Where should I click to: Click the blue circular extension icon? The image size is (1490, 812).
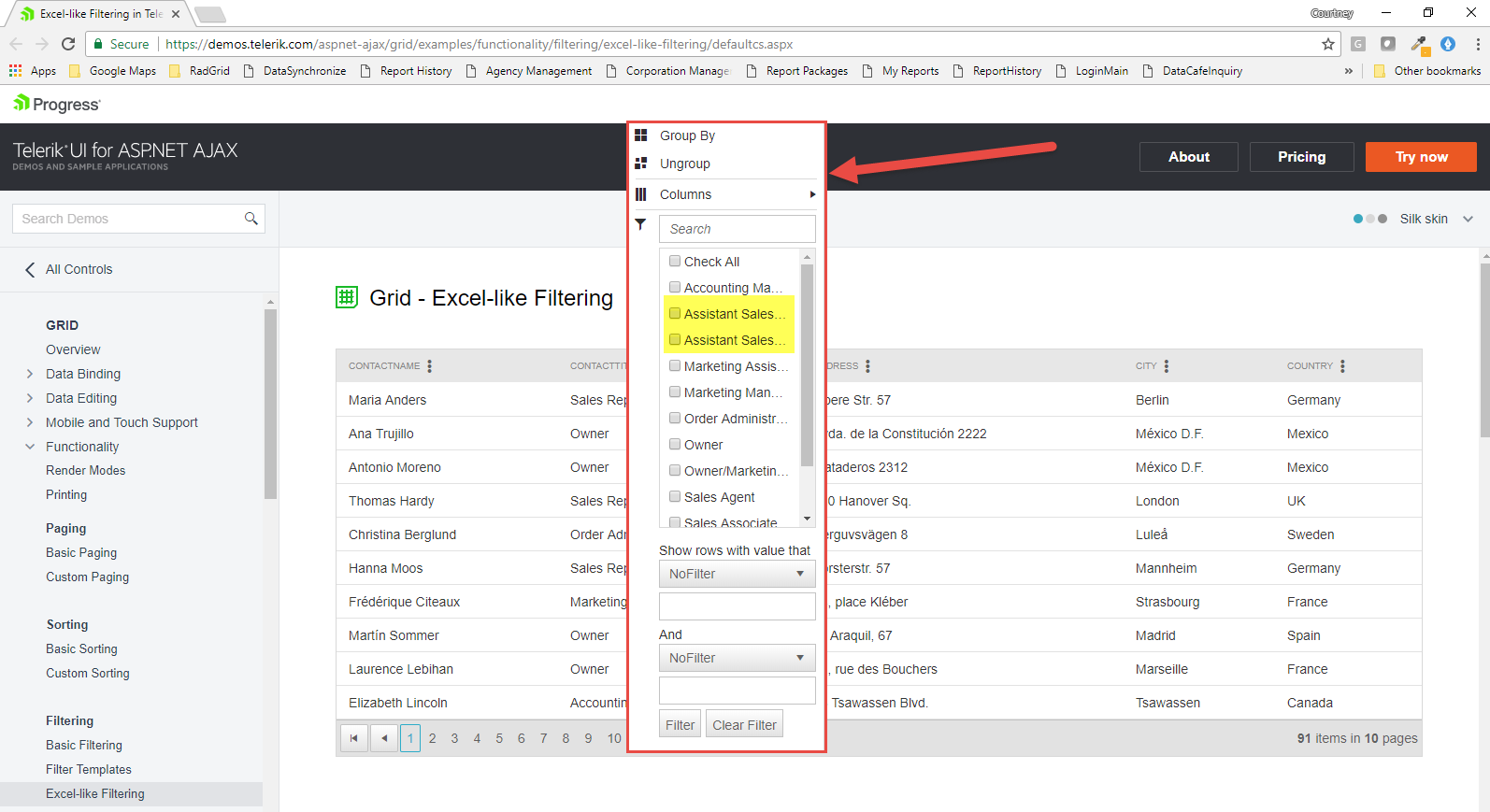click(1448, 44)
